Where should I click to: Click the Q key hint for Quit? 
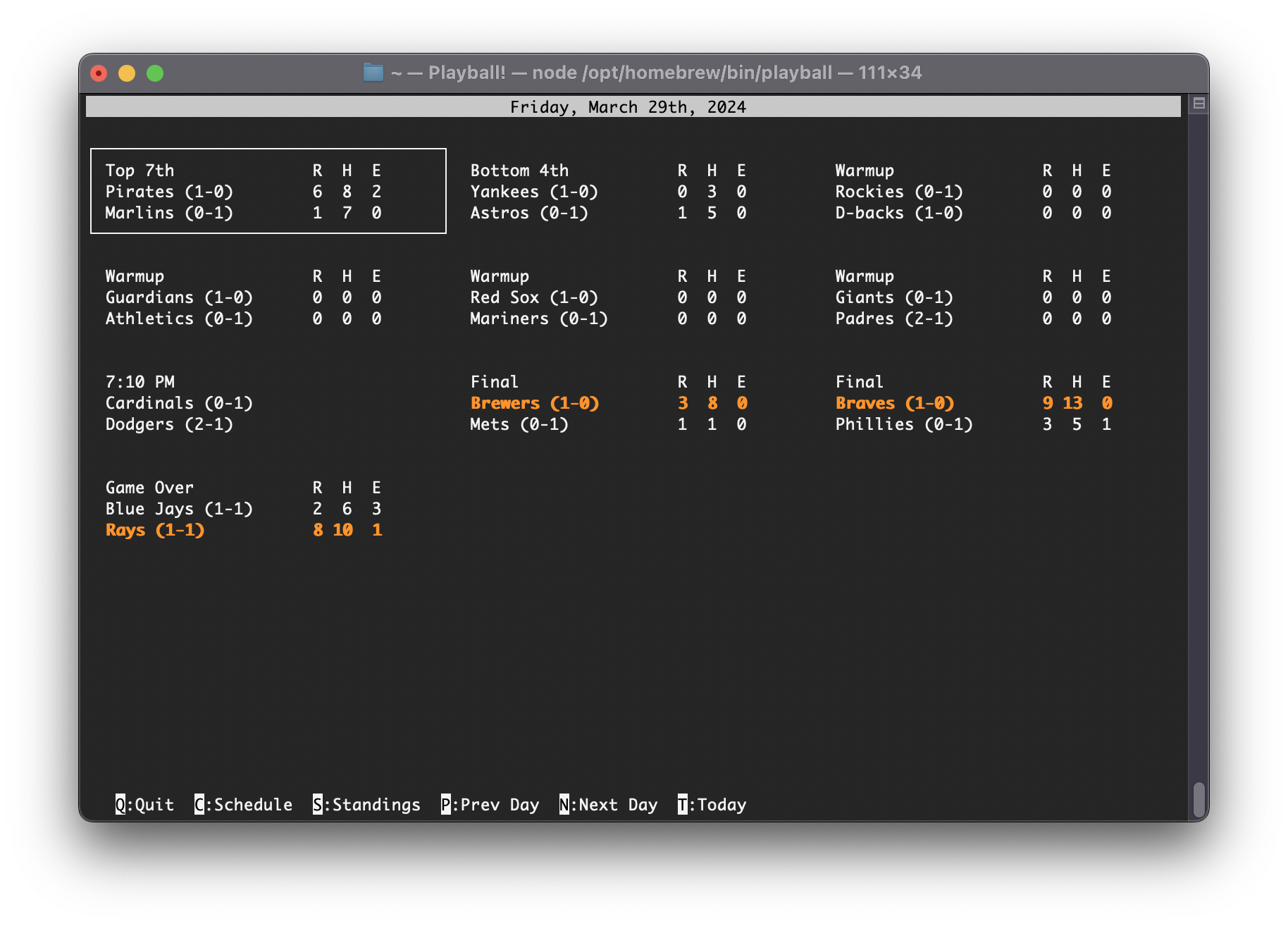point(144,805)
